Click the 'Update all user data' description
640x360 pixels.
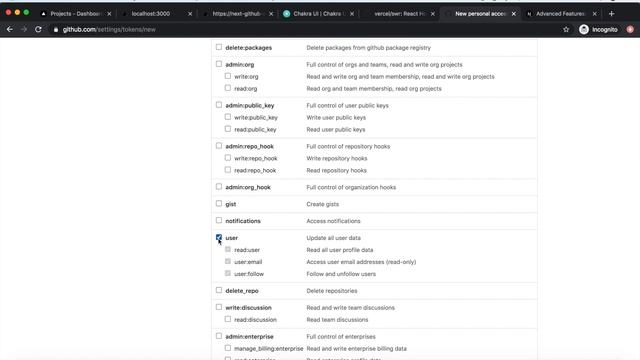tap(333, 238)
